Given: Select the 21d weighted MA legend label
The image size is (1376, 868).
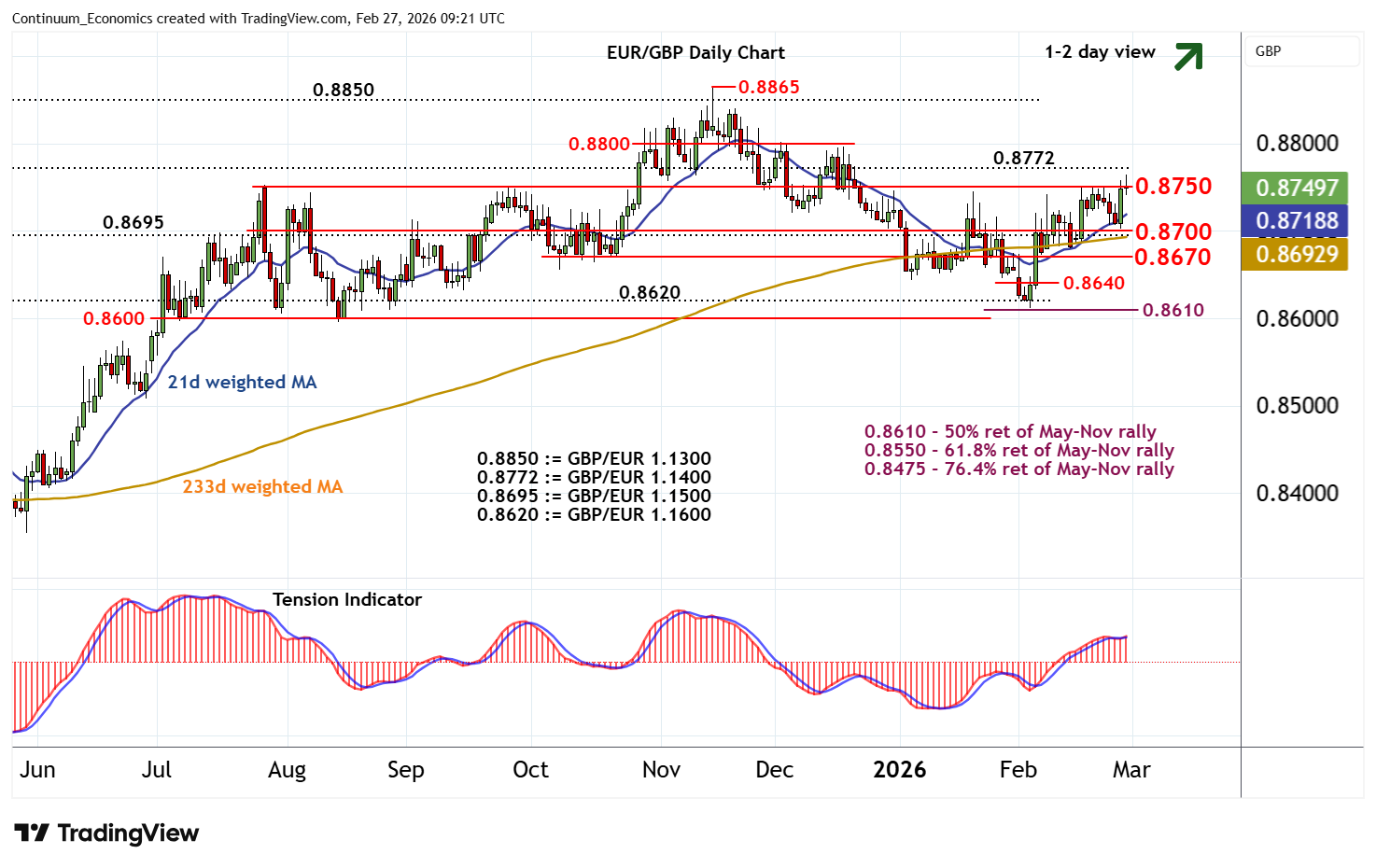Looking at the screenshot, I should pyautogui.click(x=242, y=382).
